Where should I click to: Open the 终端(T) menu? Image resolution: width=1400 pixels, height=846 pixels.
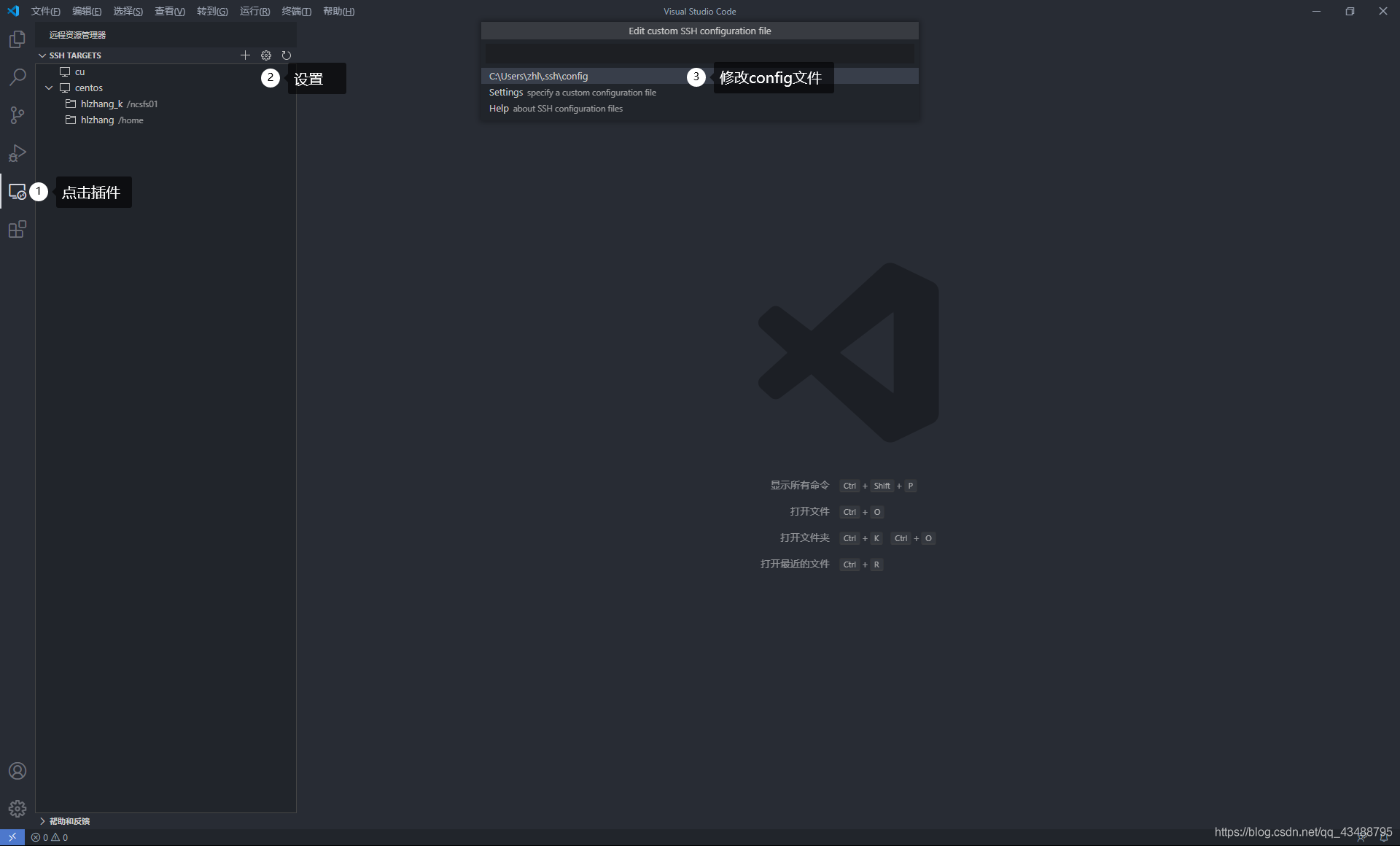[297, 11]
